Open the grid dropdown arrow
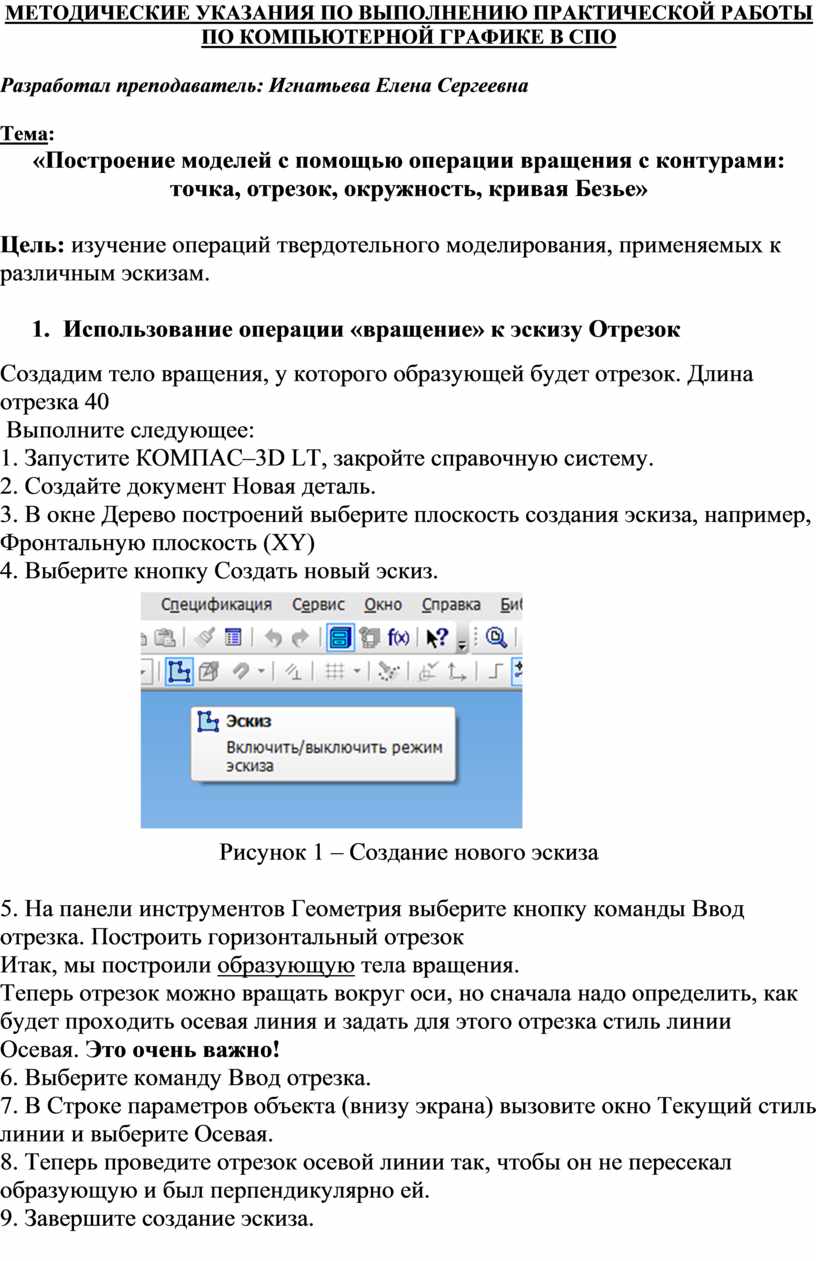Image resolution: width=816 pixels, height=1261 pixels. point(356,672)
